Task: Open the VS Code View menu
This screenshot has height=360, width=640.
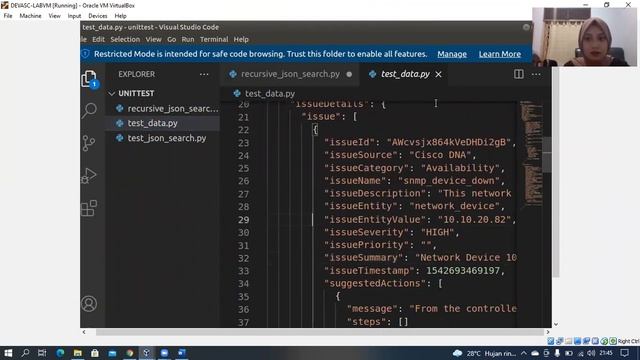Action: point(153,39)
